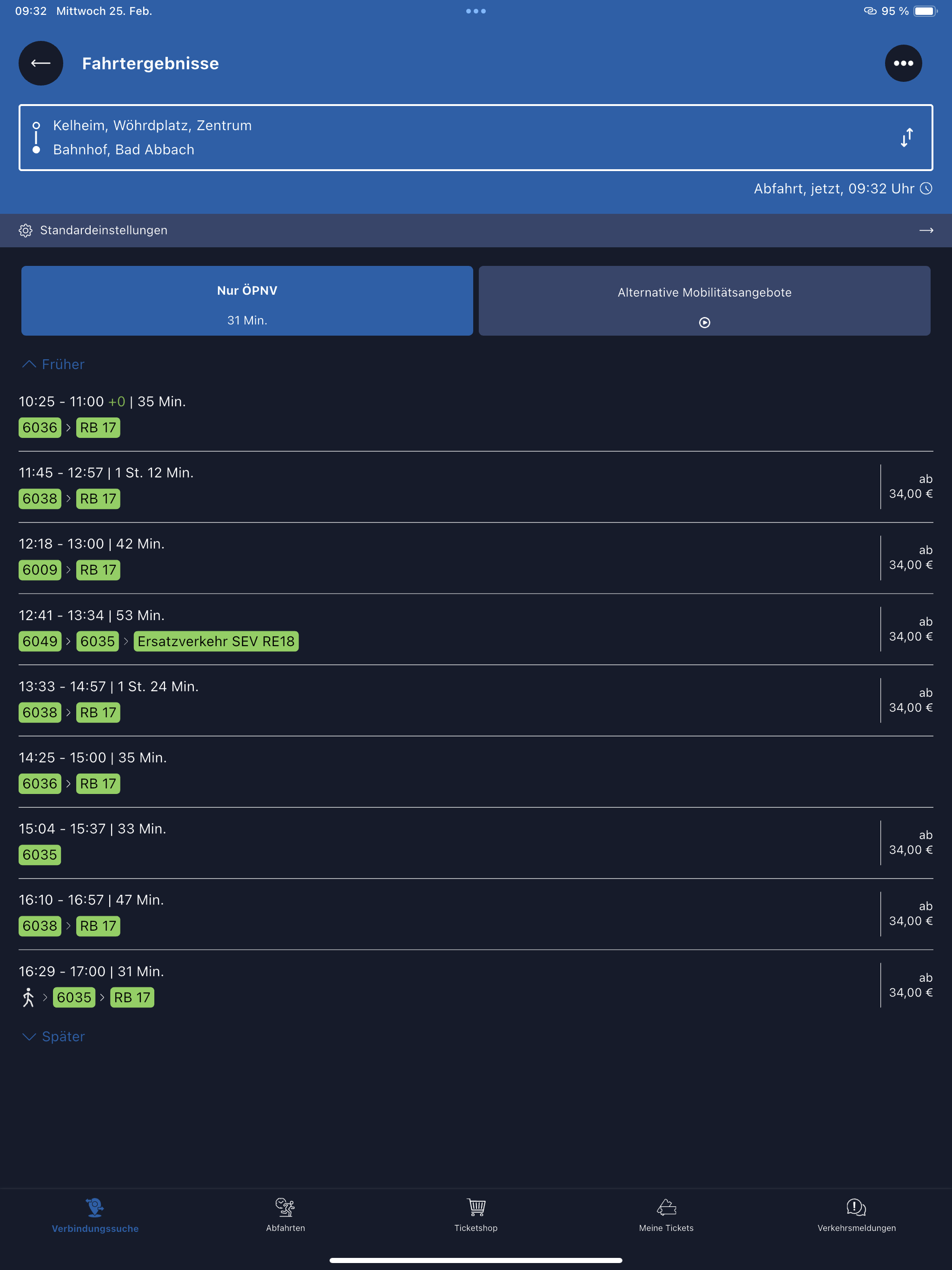Tap price ab 34,00 € for 13:33 connection

click(911, 700)
